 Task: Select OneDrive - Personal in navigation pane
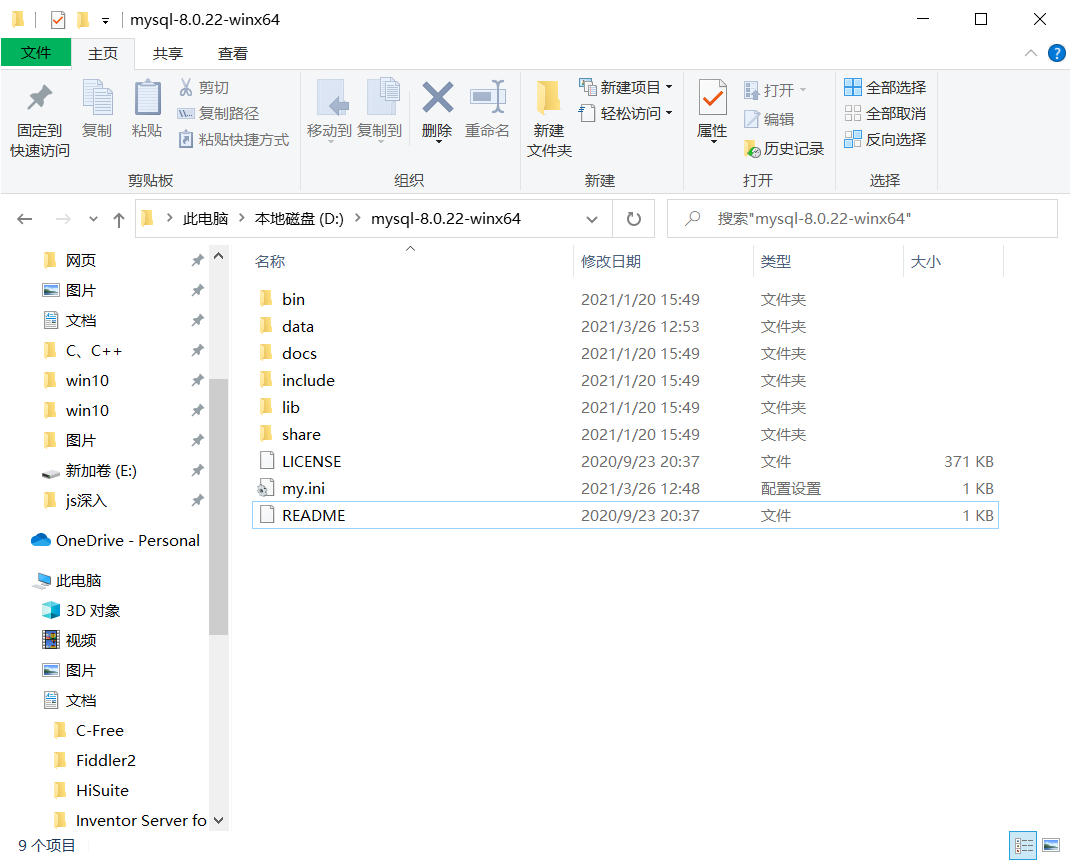(116, 541)
